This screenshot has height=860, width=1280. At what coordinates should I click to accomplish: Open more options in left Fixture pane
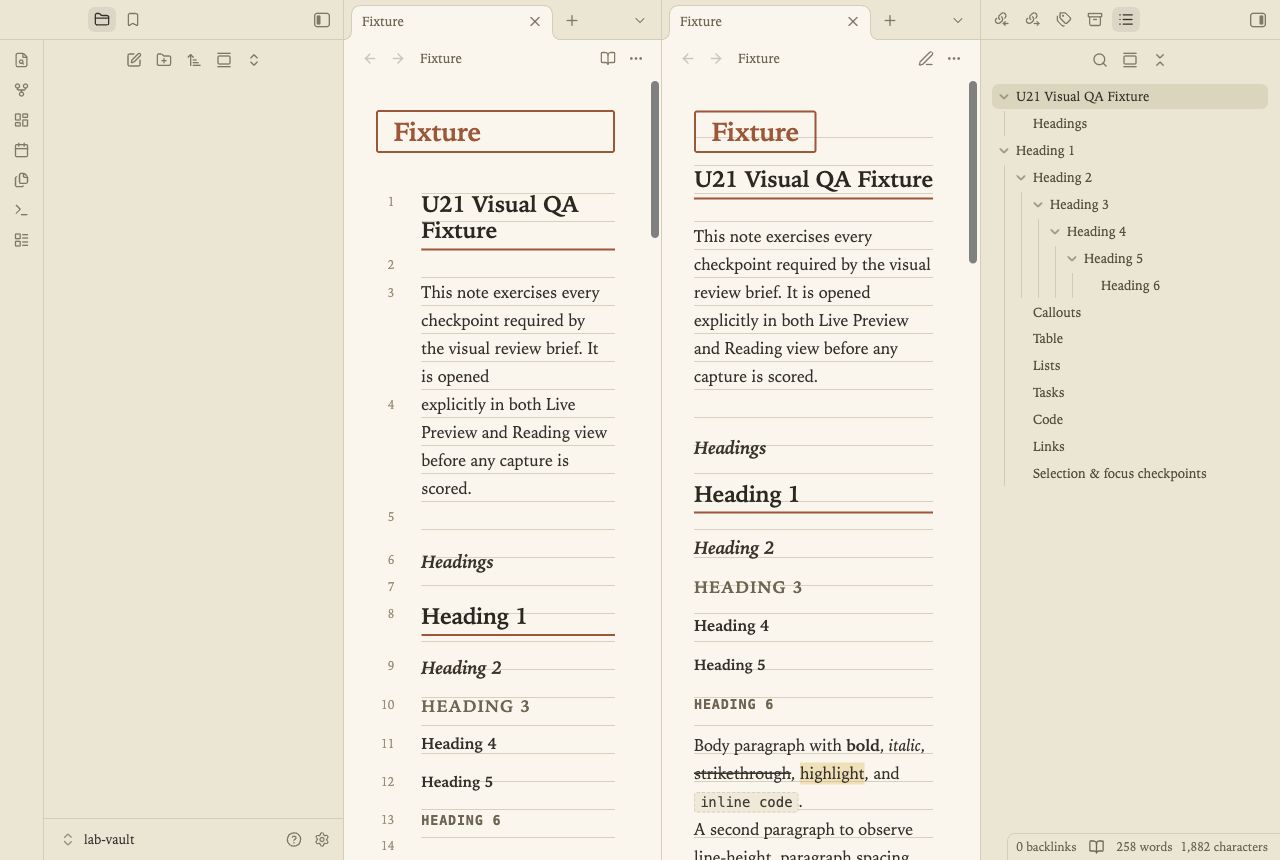636,59
